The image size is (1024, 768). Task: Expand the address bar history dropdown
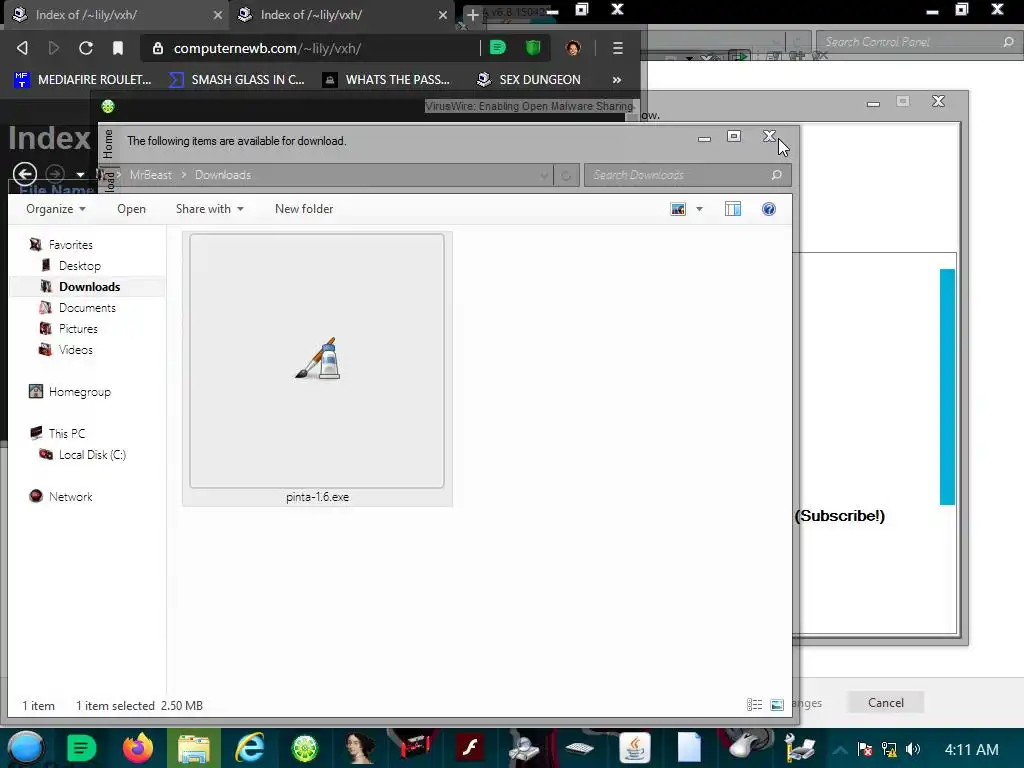click(543, 175)
